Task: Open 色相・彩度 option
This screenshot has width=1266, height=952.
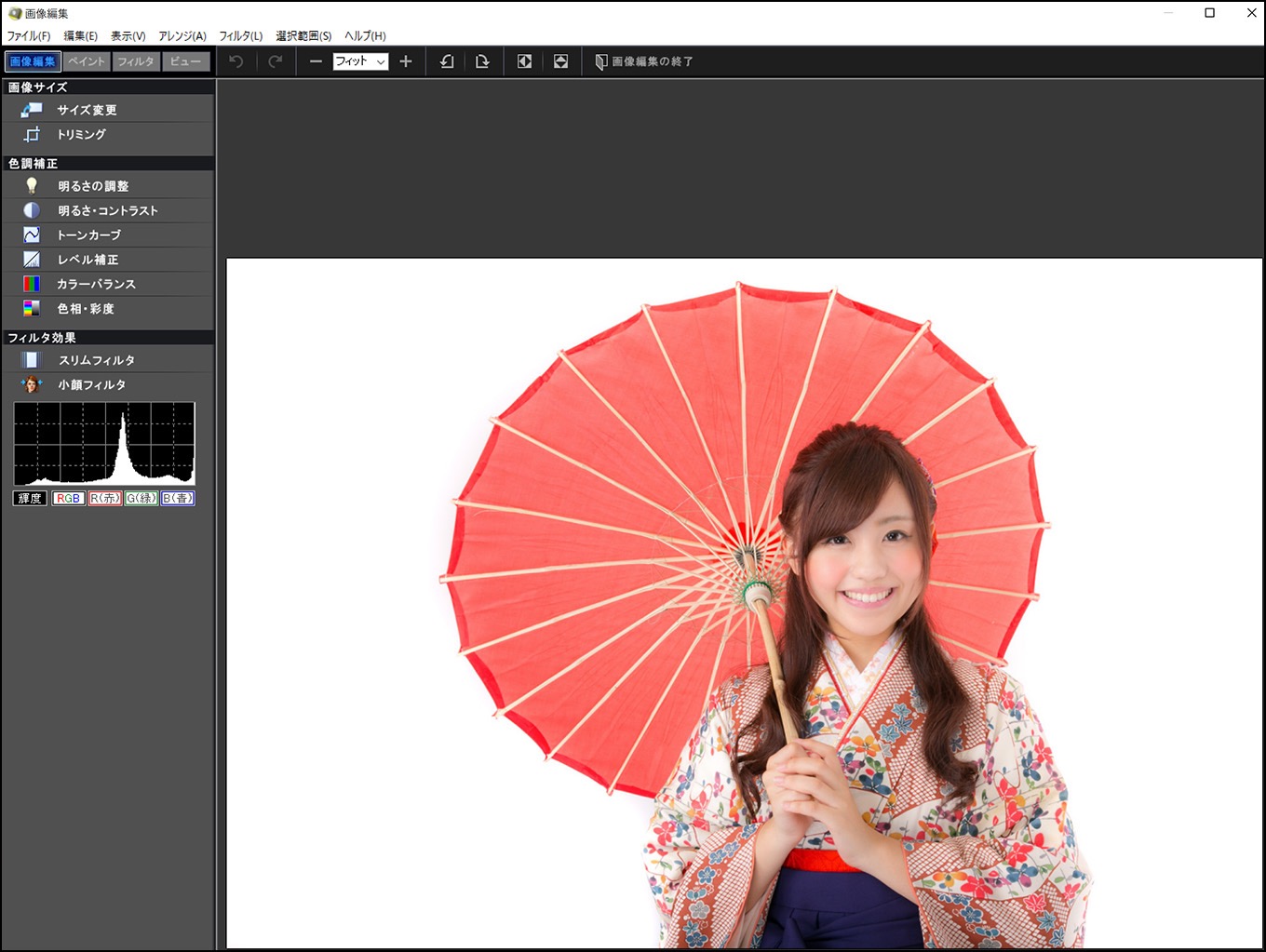Action: [x=86, y=308]
